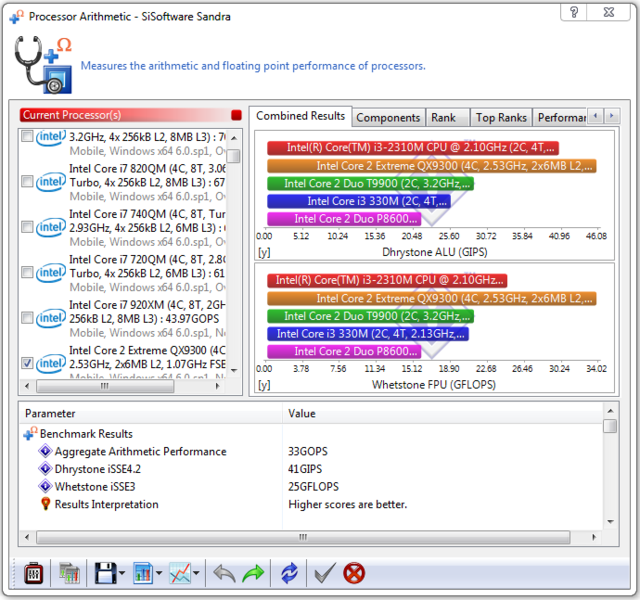Click the help question mark button
640x600 pixels.
coord(573,12)
